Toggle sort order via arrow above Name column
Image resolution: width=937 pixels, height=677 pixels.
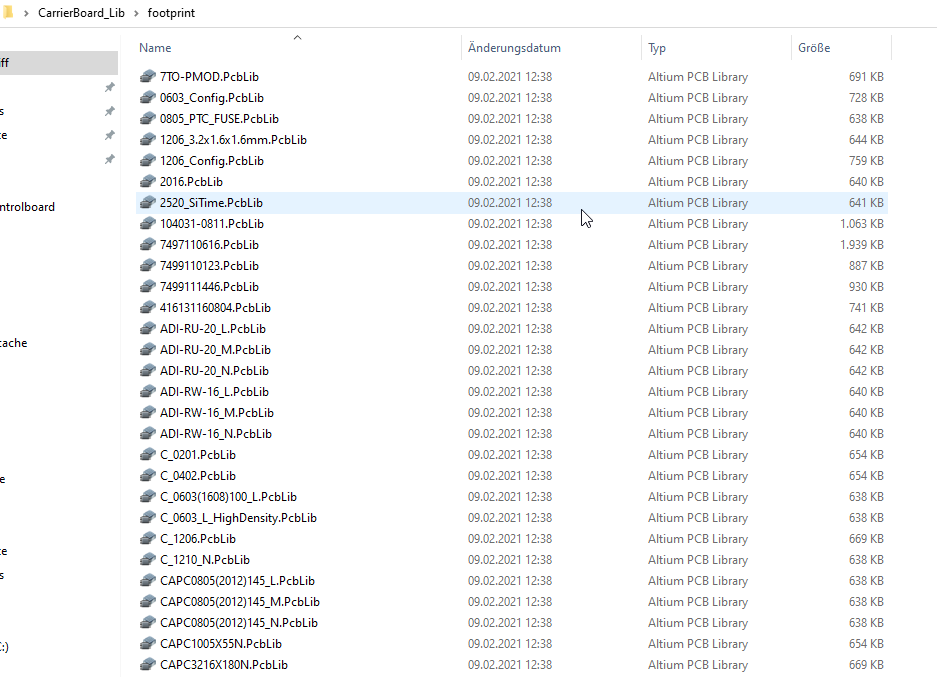(297, 38)
